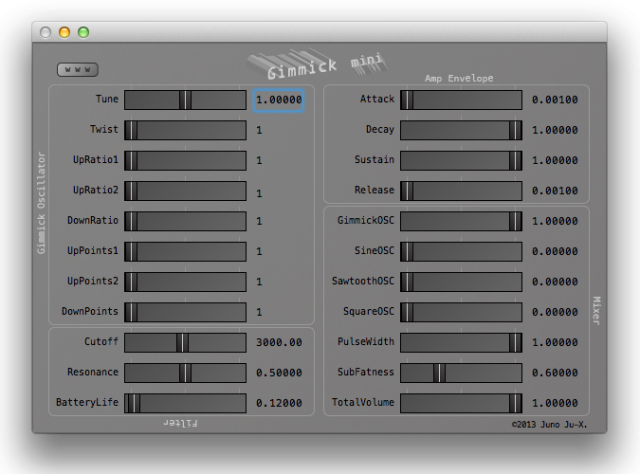Set the DownRatio slider

pyautogui.click(x=185, y=221)
